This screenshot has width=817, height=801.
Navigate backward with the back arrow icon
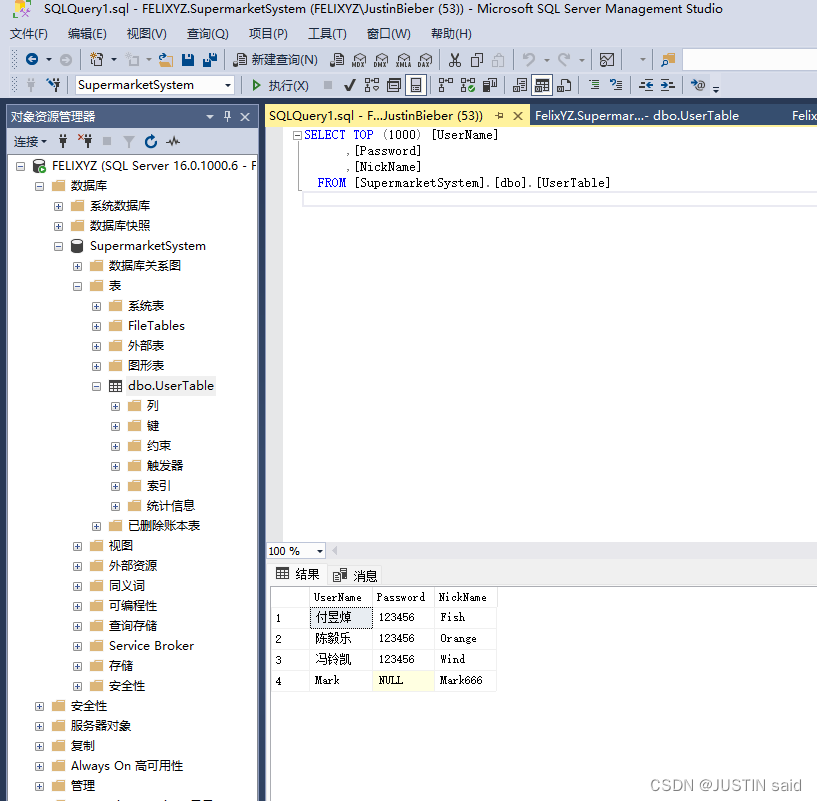pos(32,59)
